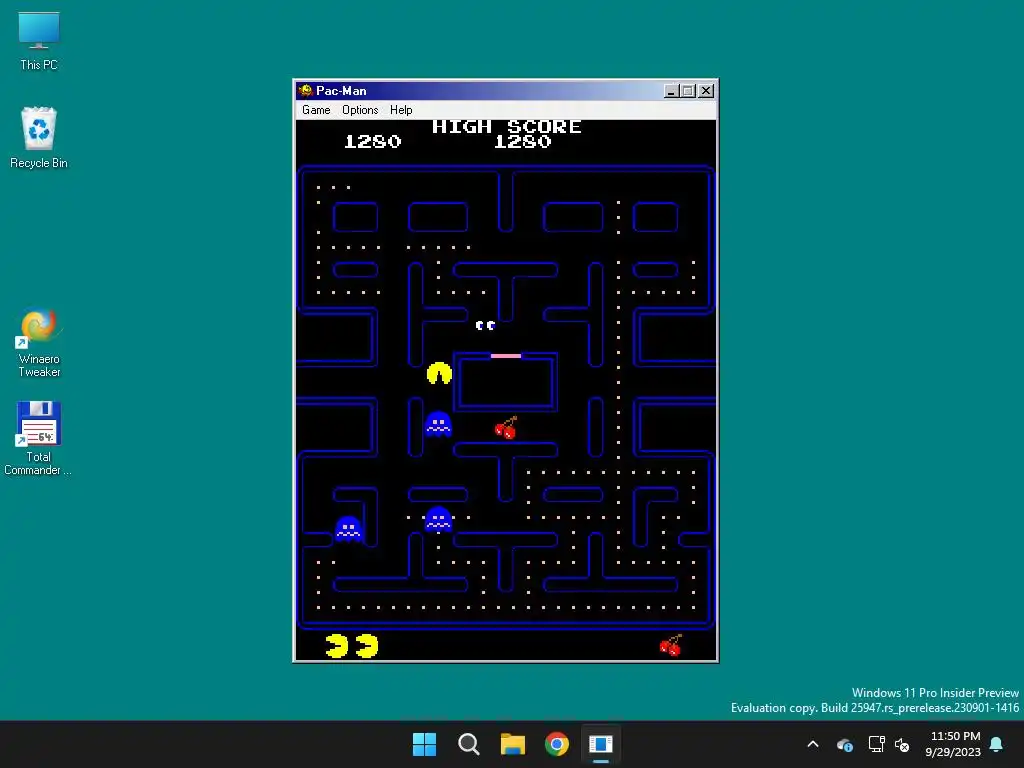Click the blue ghost beside the cherry
This screenshot has height=768, width=1024.
point(438,424)
